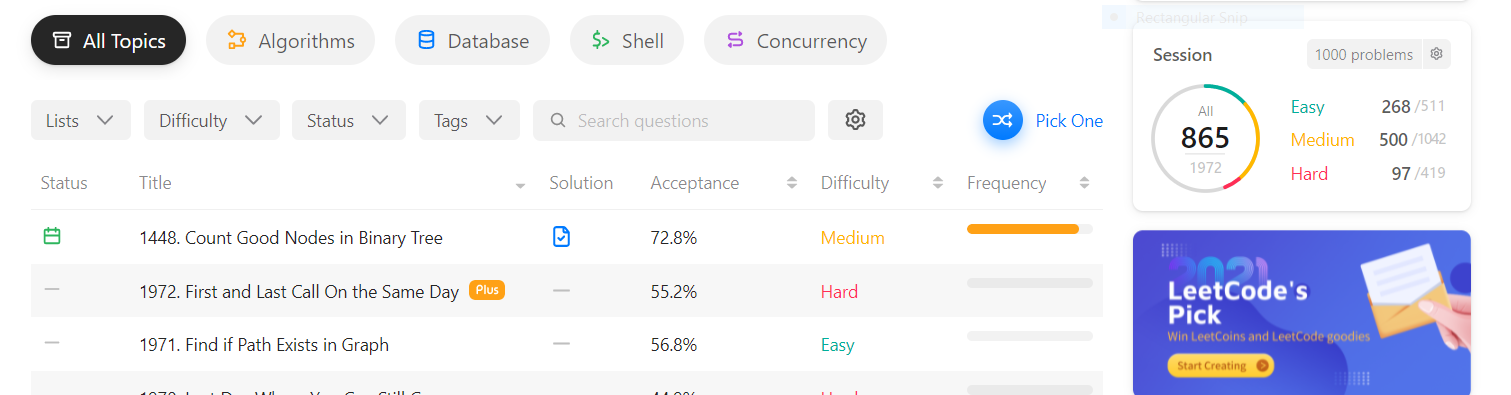The height and width of the screenshot is (395, 1511).
Task: Expand the Lists dropdown
Action: click(81, 120)
